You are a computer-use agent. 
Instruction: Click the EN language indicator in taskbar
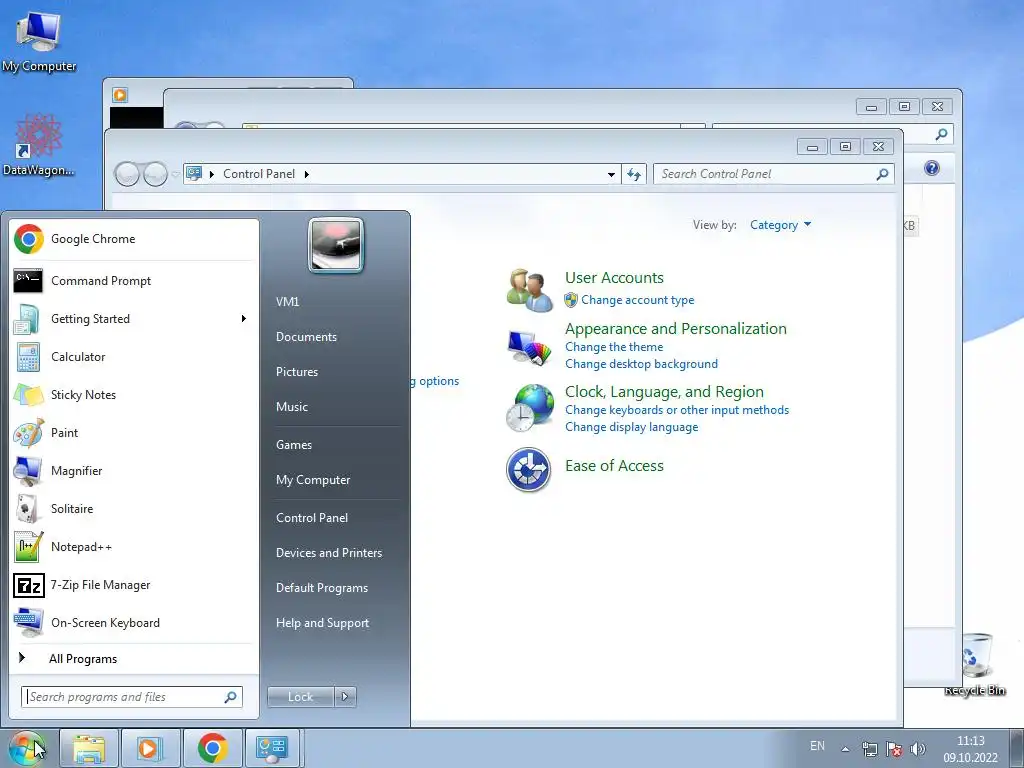click(x=817, y=746)
